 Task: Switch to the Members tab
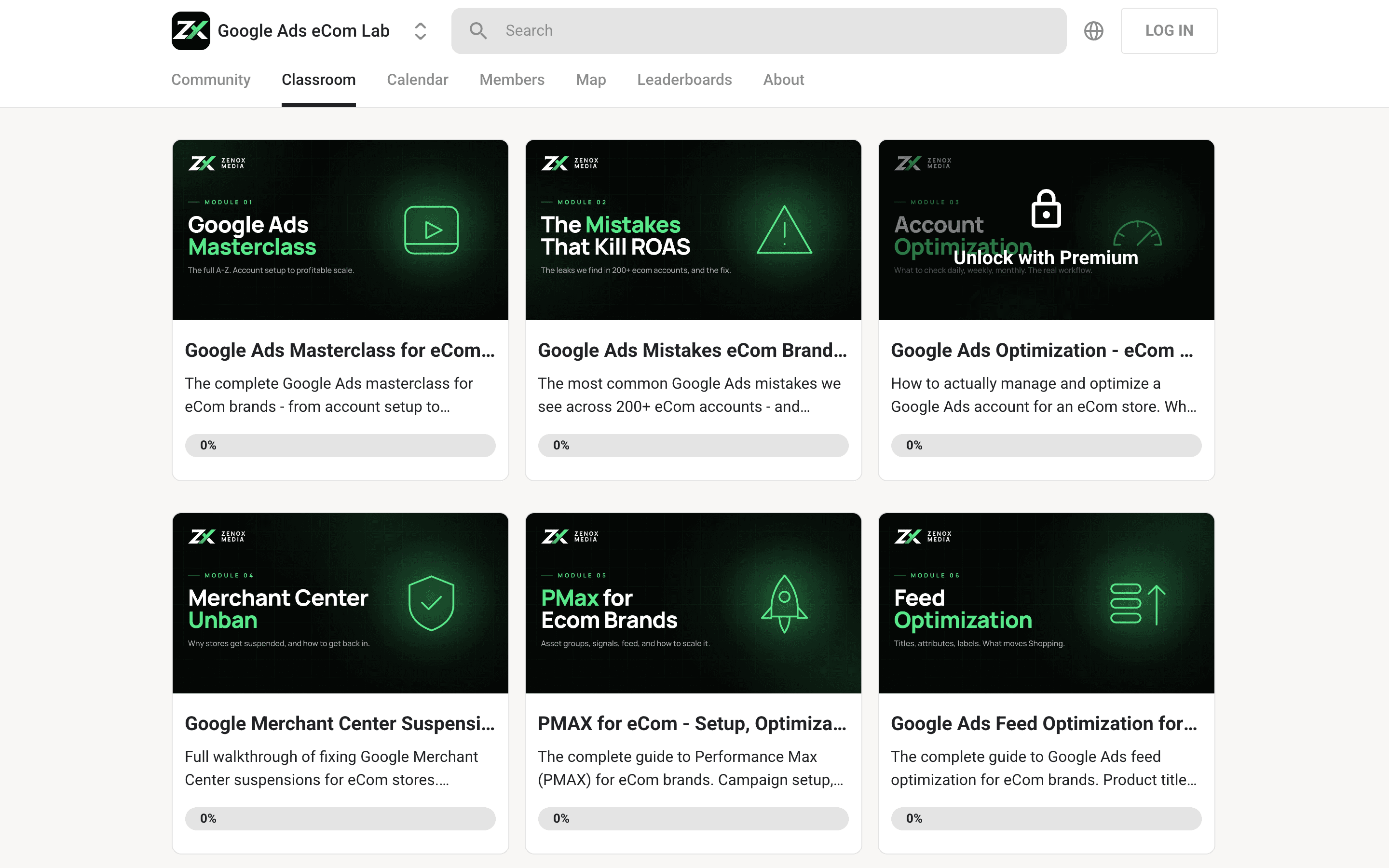(512, 80)
